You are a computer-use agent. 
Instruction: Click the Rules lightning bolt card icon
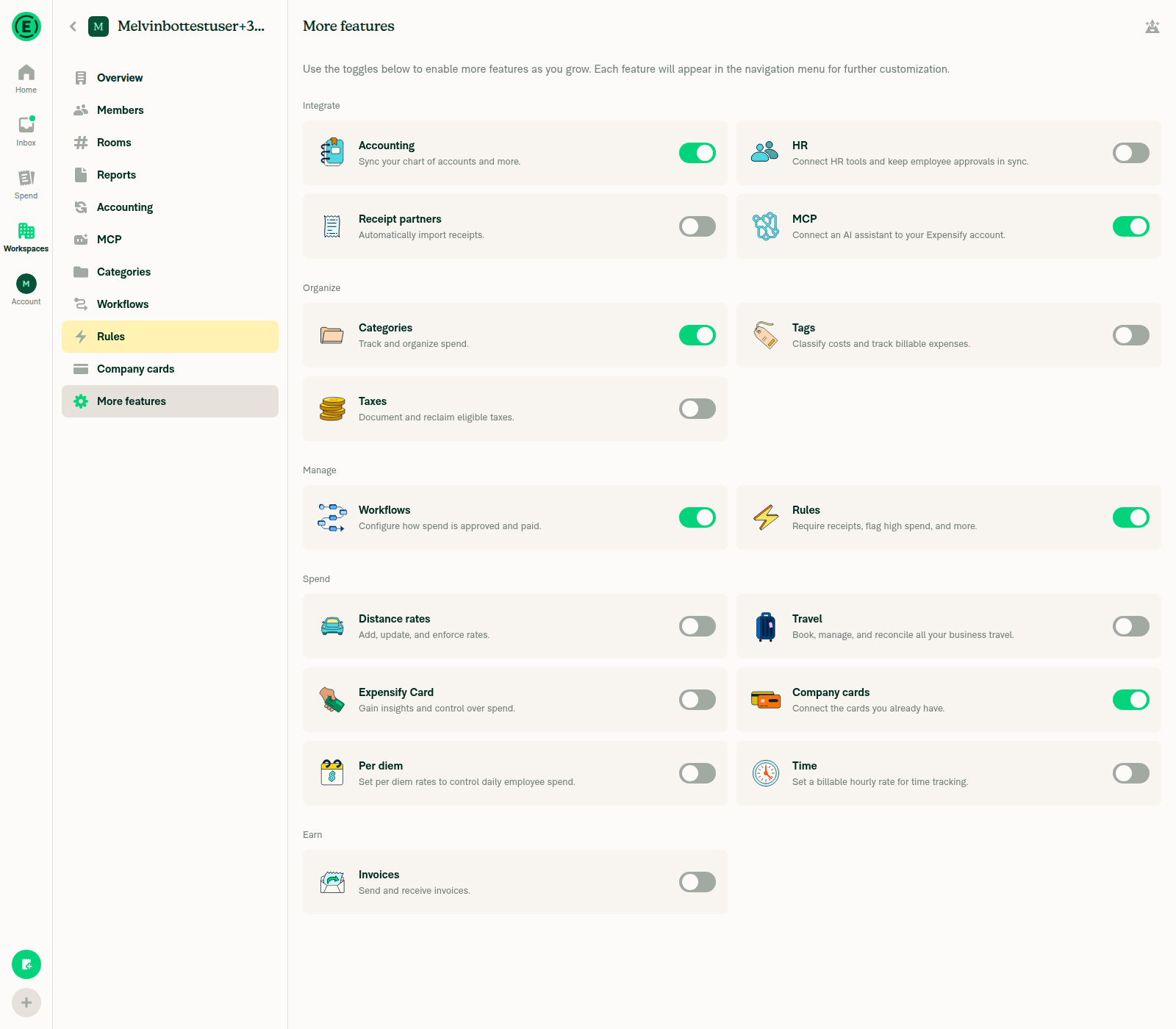tap(766, 517)
